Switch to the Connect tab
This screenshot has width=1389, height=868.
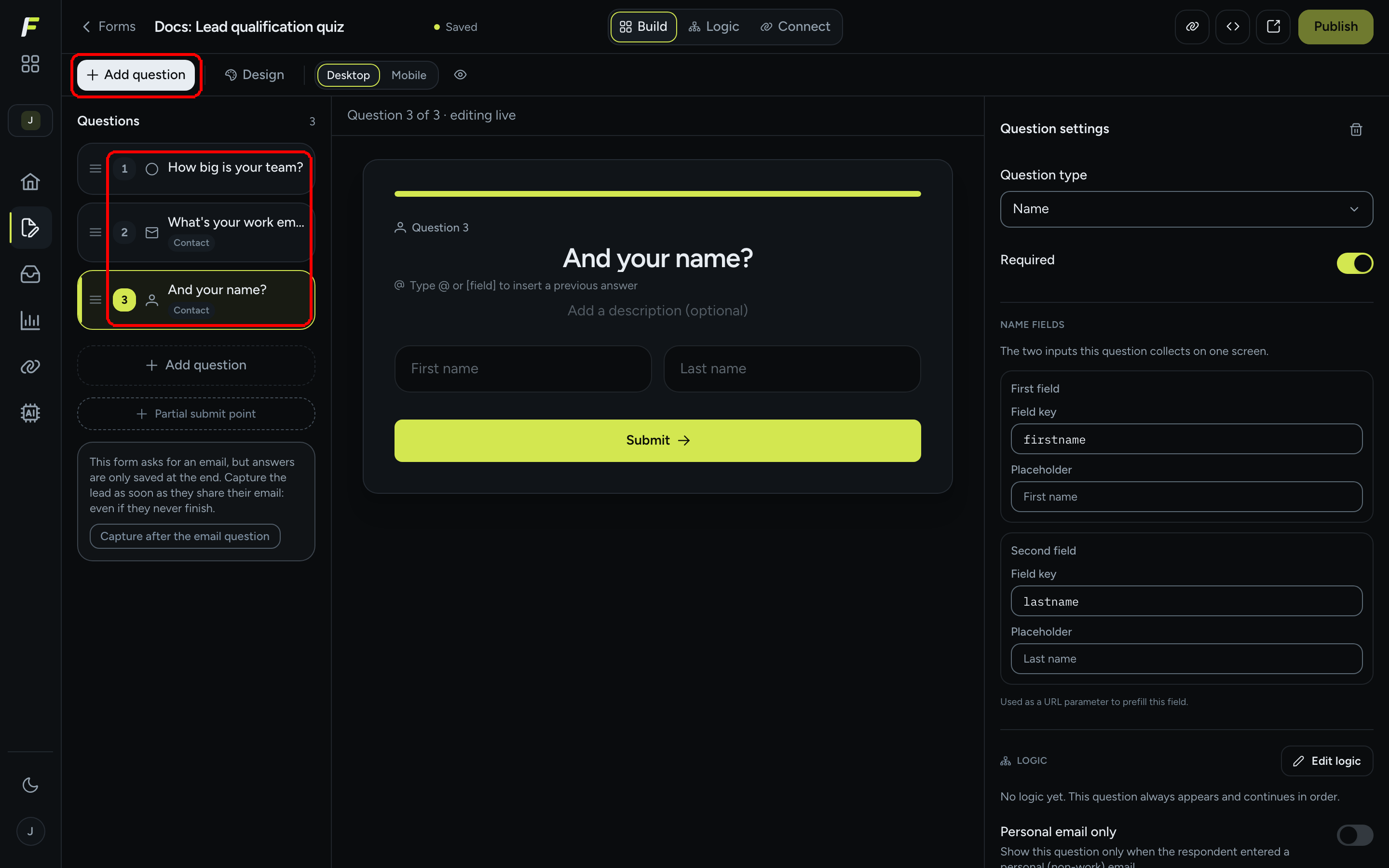click(795, 27)
